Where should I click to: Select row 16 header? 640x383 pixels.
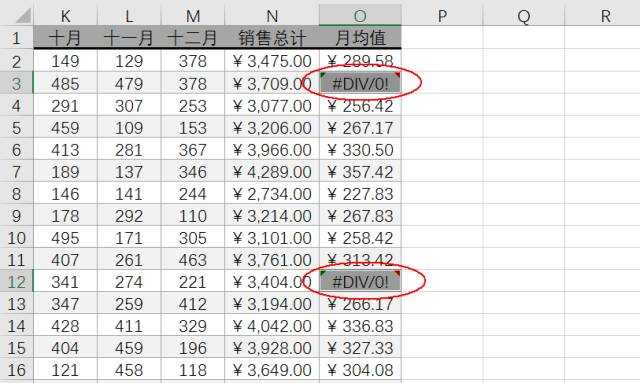[16, 370]
